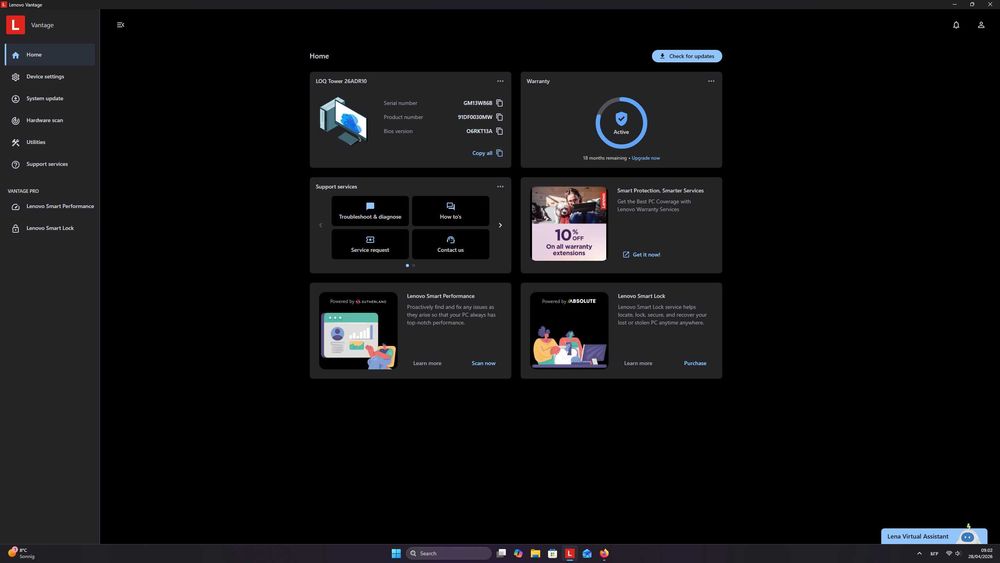Click Check for updates button

[x=687, y=56]
